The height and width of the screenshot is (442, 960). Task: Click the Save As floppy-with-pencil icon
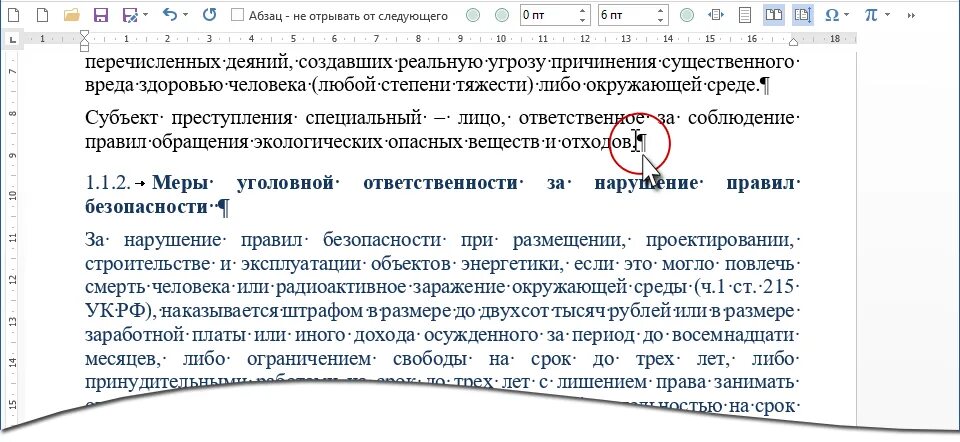pos(130,15)
